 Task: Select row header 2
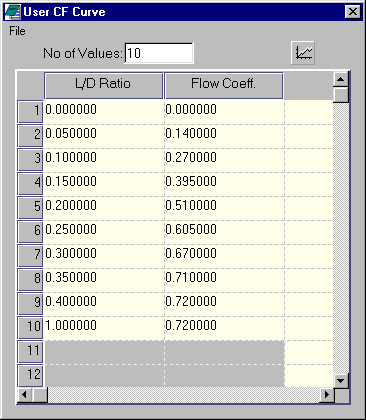[x=30, y=136]
